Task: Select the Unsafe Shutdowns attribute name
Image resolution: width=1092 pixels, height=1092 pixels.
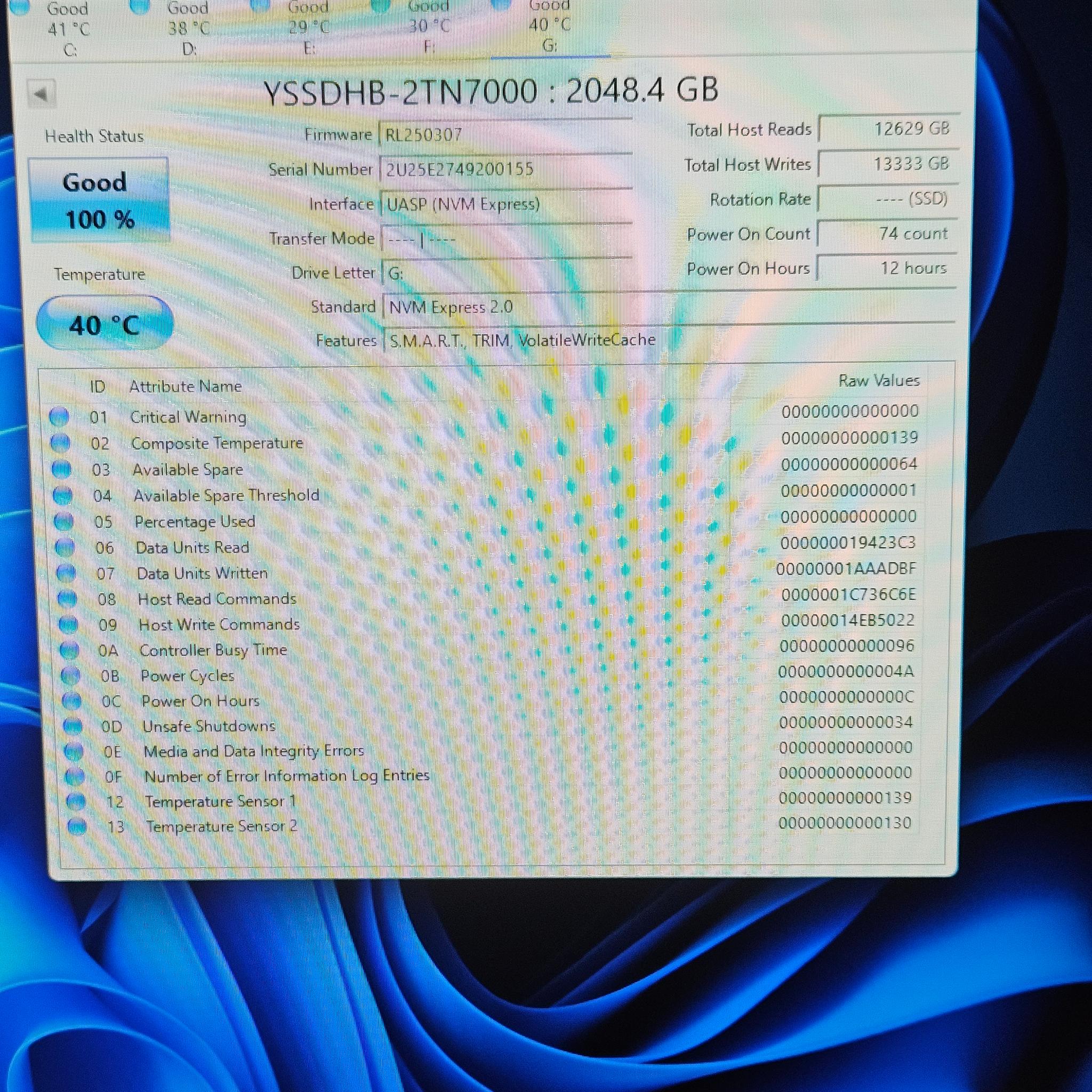Action: coord(208,726)
